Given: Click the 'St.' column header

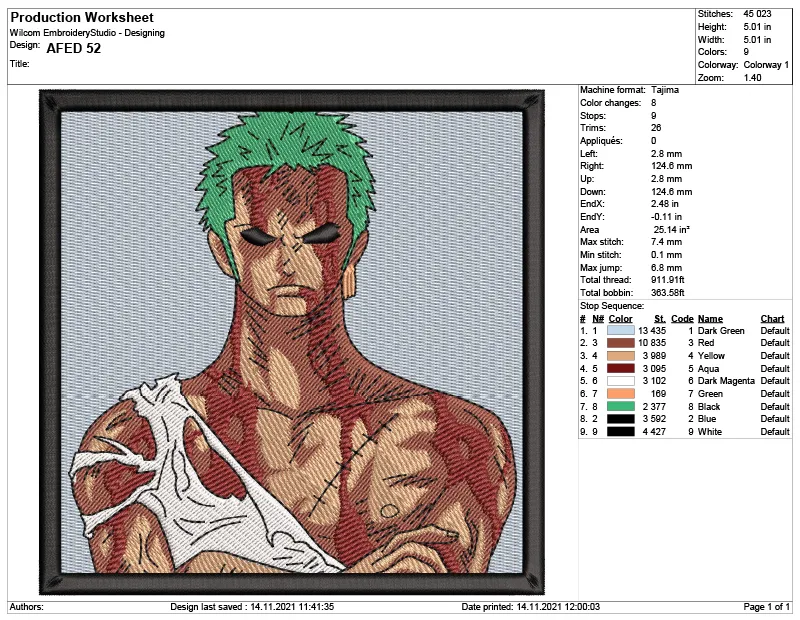Looking at the screenshot, I should [660, 318].
